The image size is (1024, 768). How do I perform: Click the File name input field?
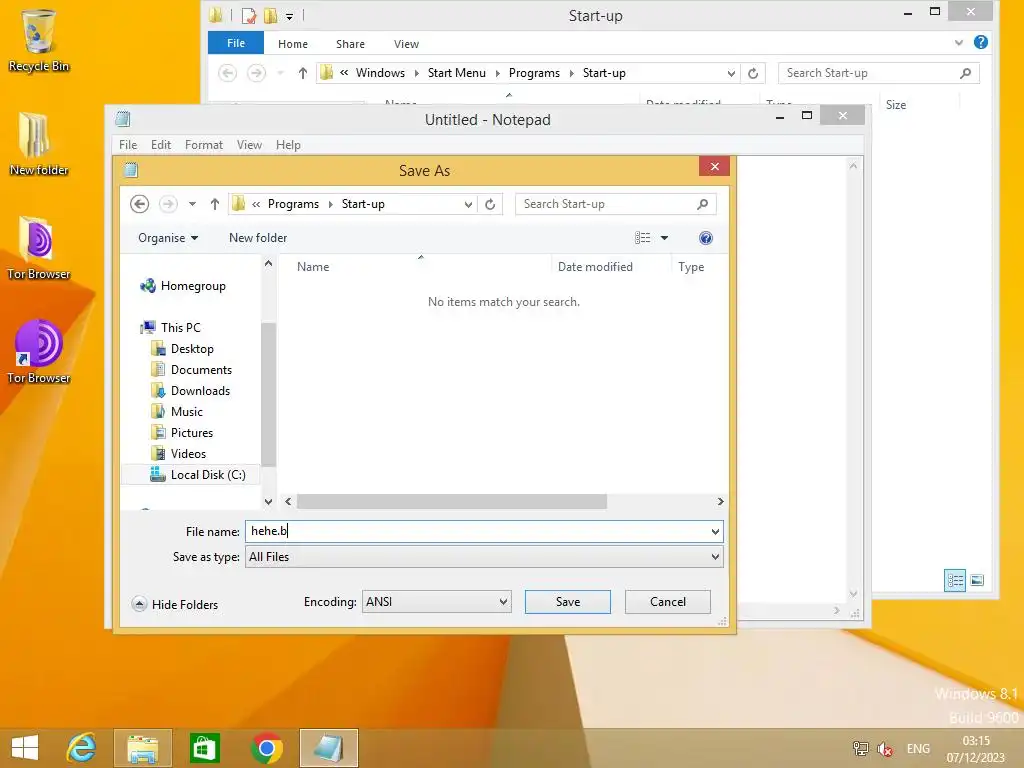pos(484,532)
